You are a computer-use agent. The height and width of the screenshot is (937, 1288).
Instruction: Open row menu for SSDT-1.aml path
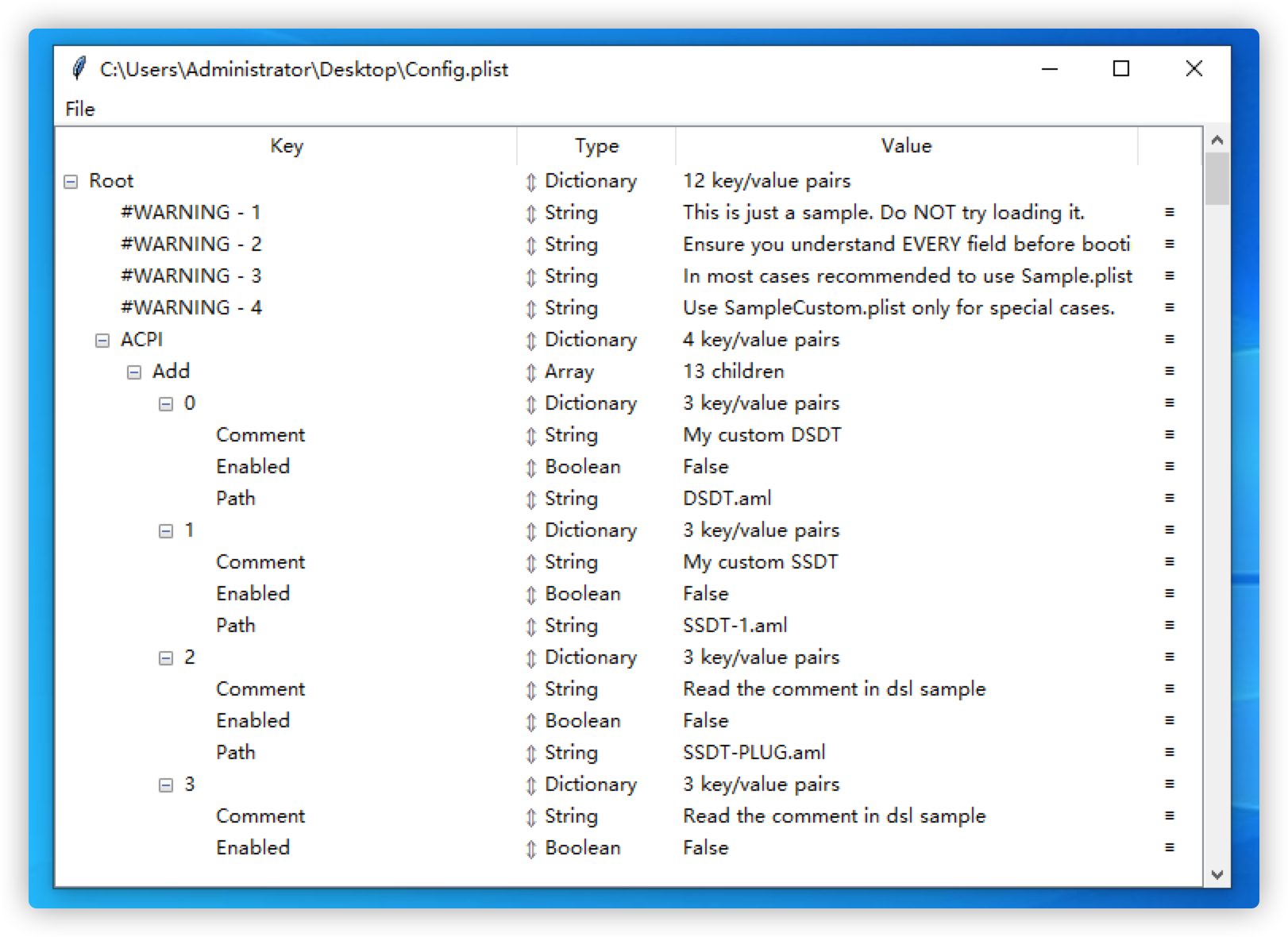pos(1170,625)
